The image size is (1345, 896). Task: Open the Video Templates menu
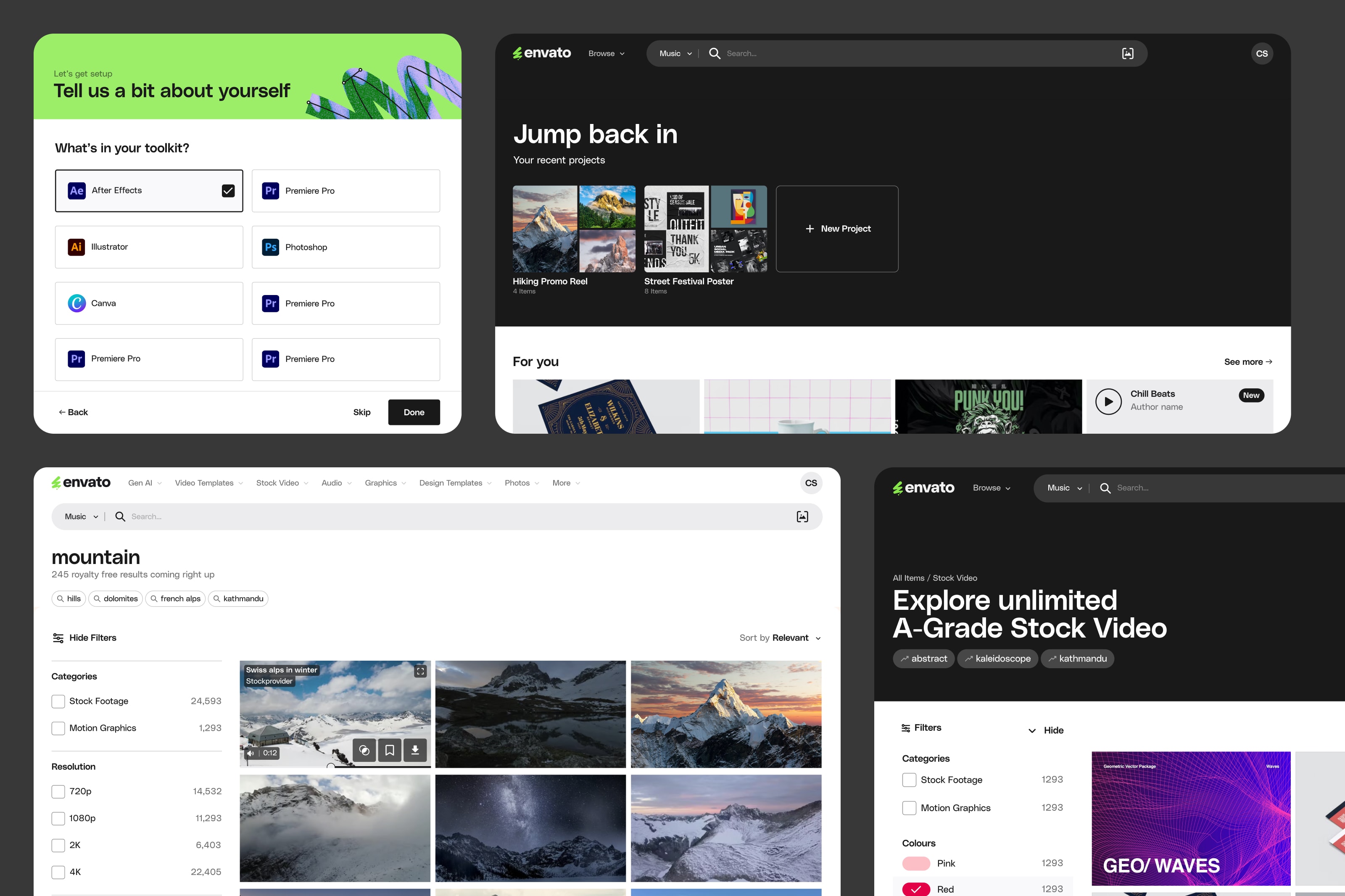[208, 483]
